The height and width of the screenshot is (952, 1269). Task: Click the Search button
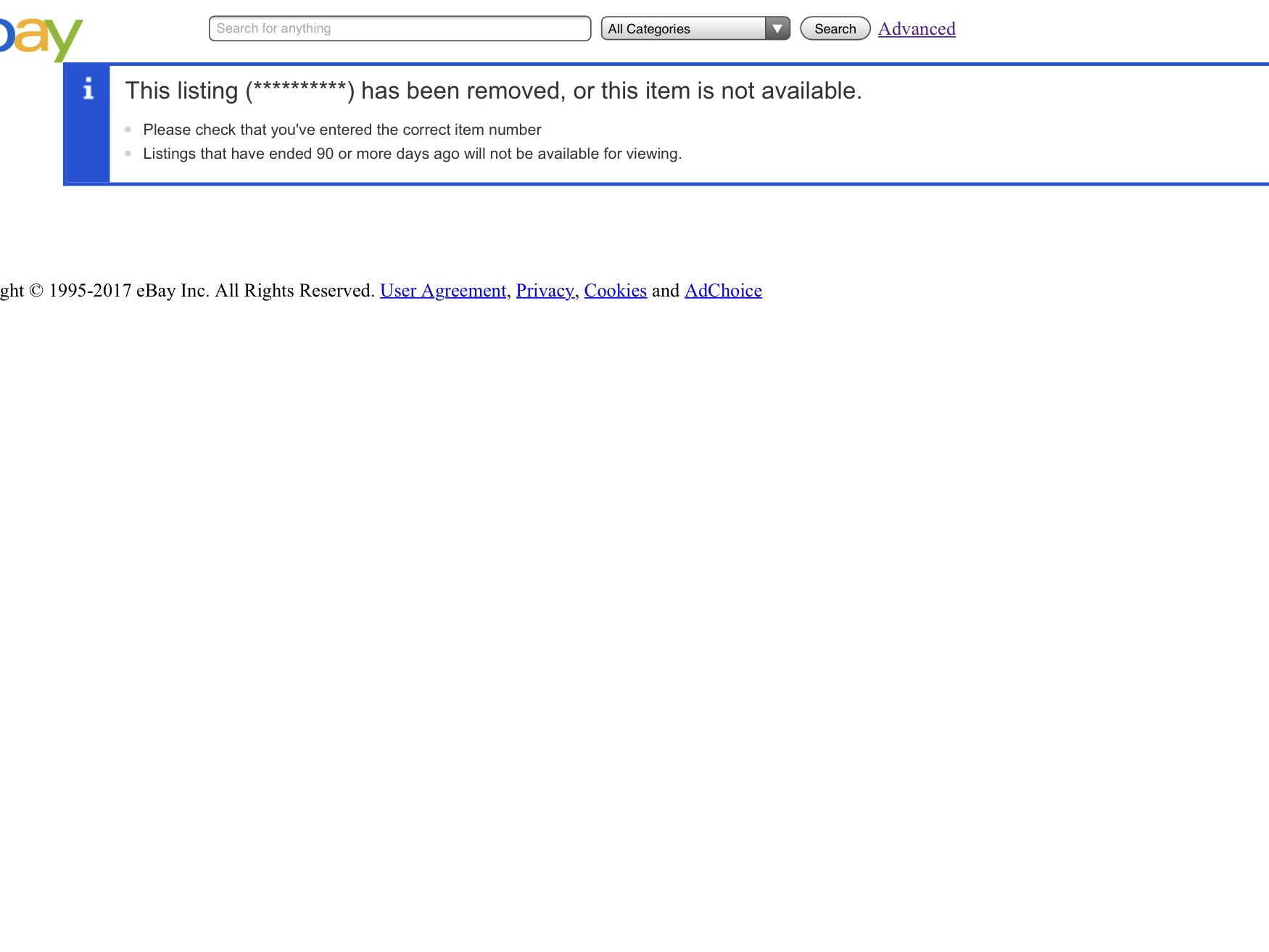835,28
